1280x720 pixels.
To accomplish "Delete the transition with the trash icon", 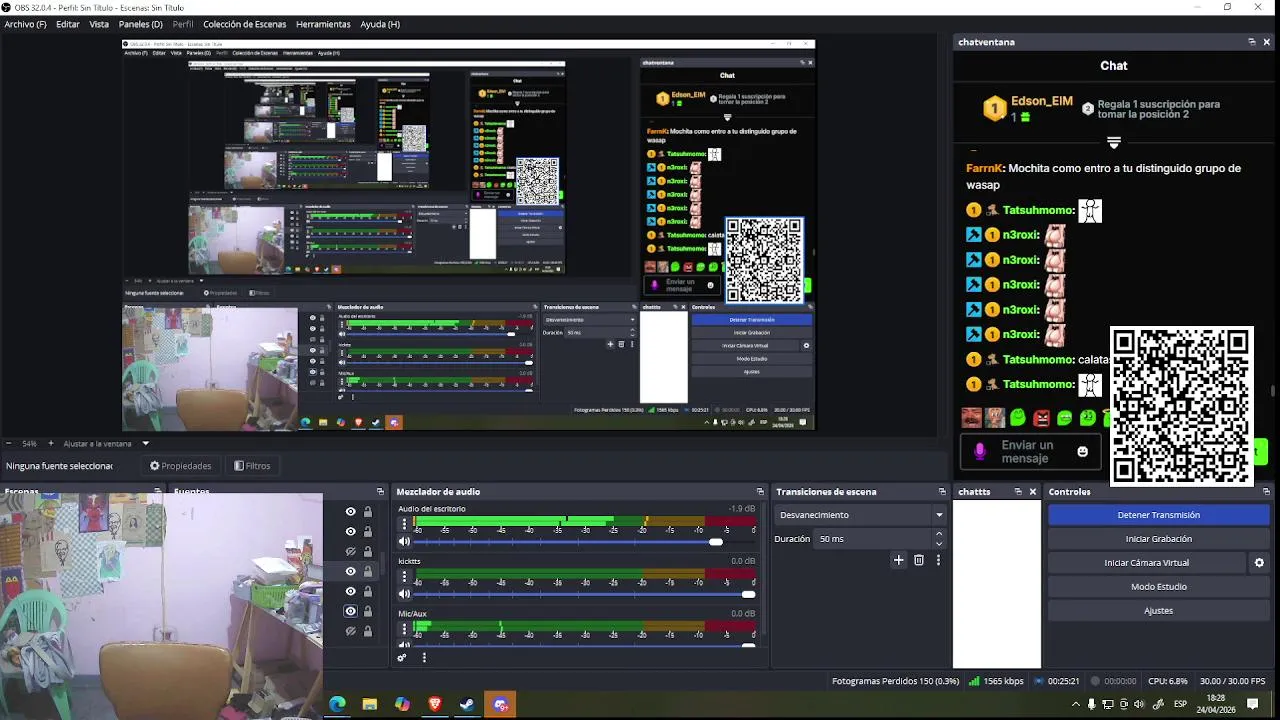I will (x=919, y=560).
